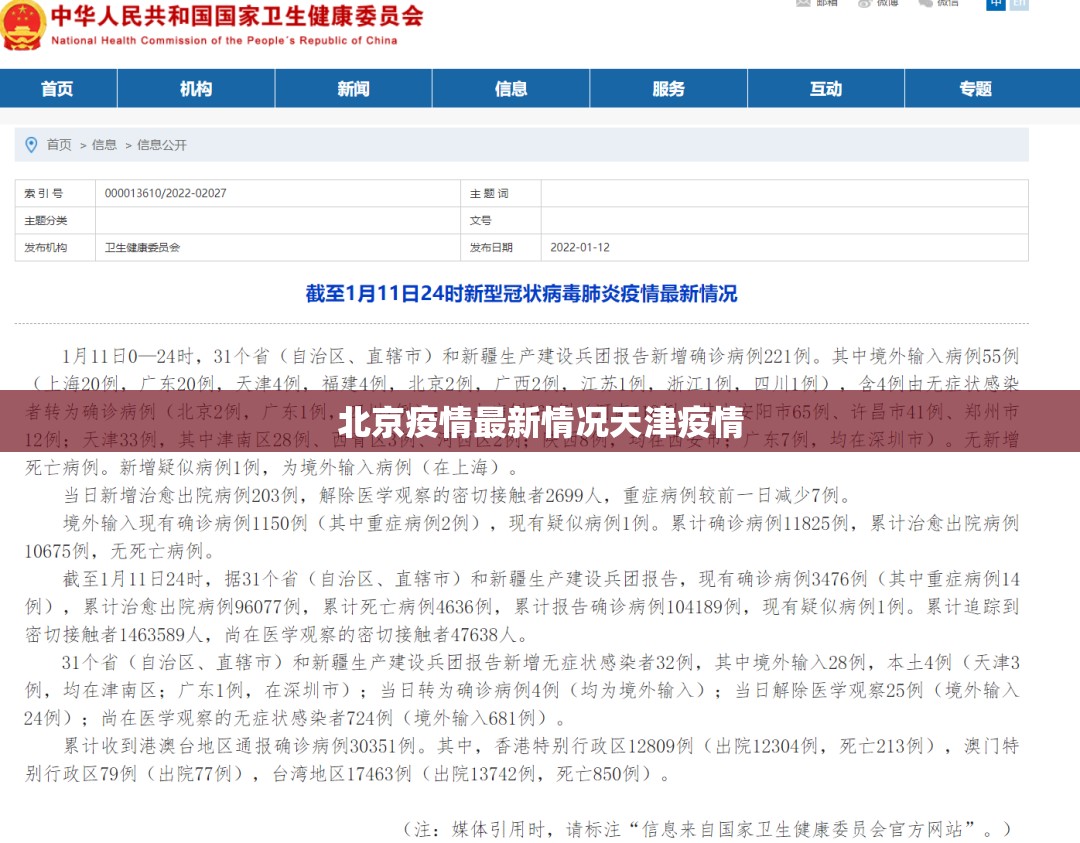The height and width of the screenshot is (843, 1080).
Task: Click the National Health Commission emblem logo
Action: pyautogui.click(x=23, y=24)
